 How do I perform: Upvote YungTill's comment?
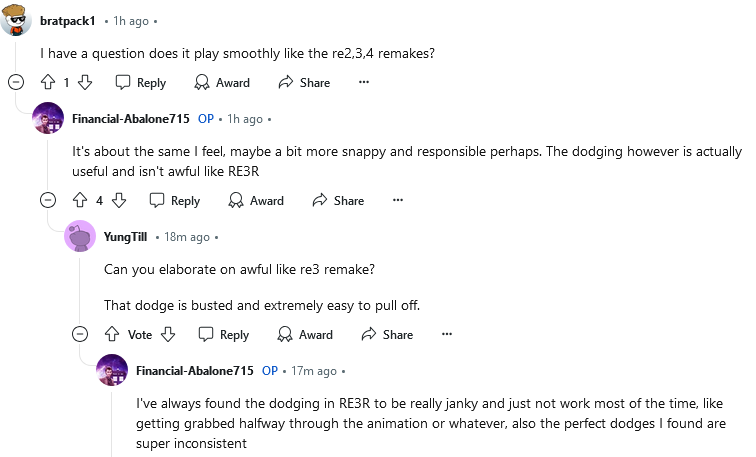click(x=112, y=334)
